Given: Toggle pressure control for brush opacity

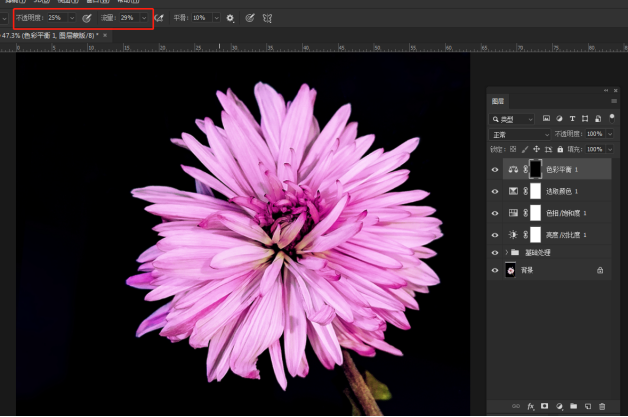Looking at the screenshot, I should (x=87, y=18).
